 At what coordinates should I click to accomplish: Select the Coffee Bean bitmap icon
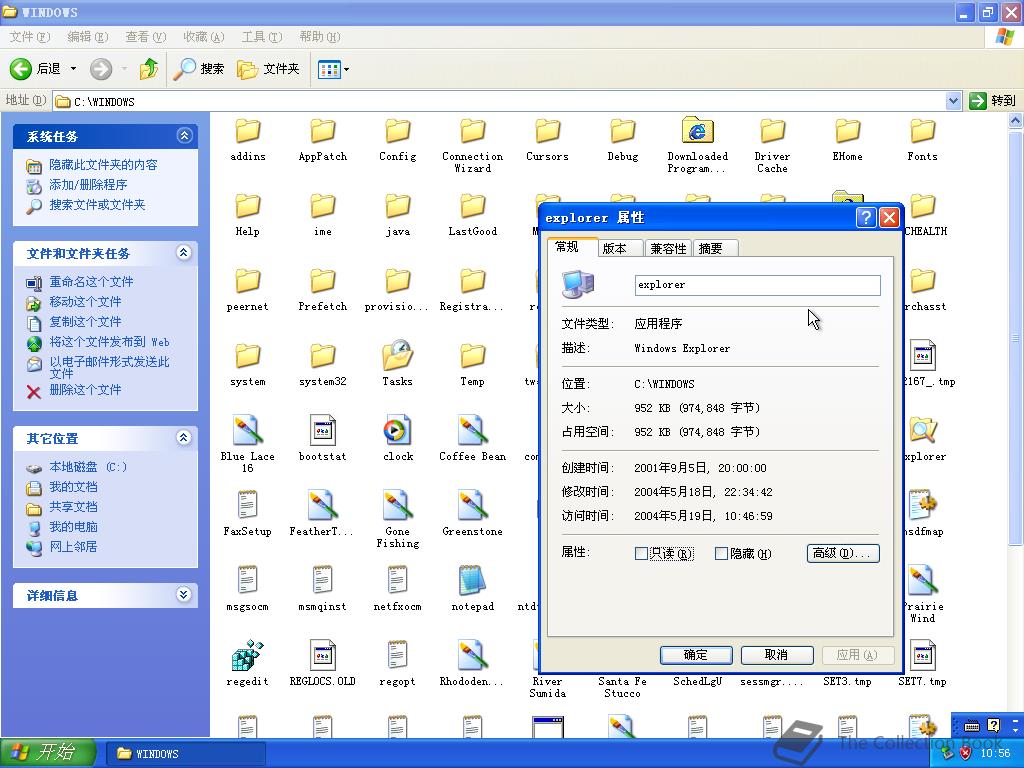(472, 430)
